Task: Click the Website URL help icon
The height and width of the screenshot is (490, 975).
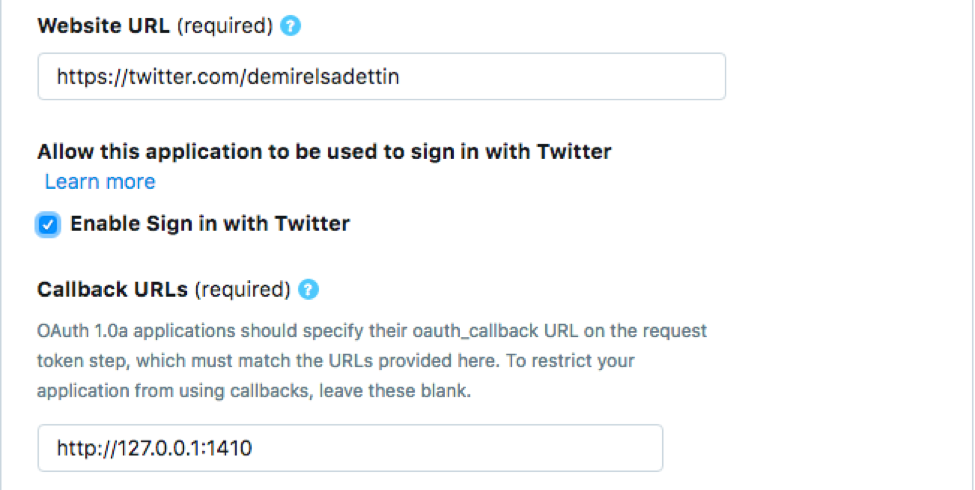Action: pyautogui.click(x=290, y=26)
